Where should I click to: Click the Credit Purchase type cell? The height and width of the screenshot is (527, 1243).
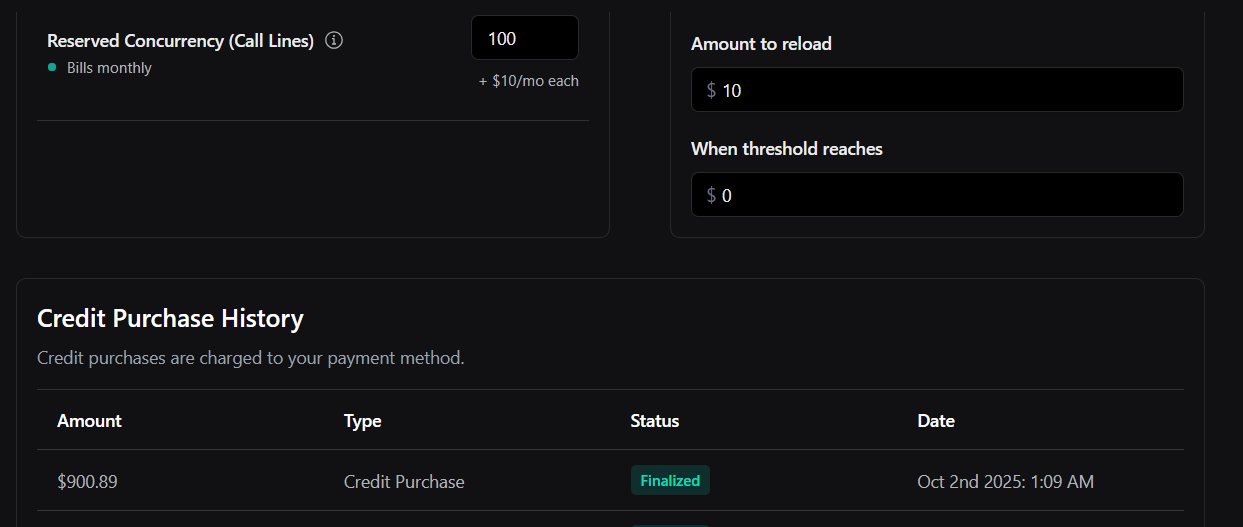(x=404, y=482)
